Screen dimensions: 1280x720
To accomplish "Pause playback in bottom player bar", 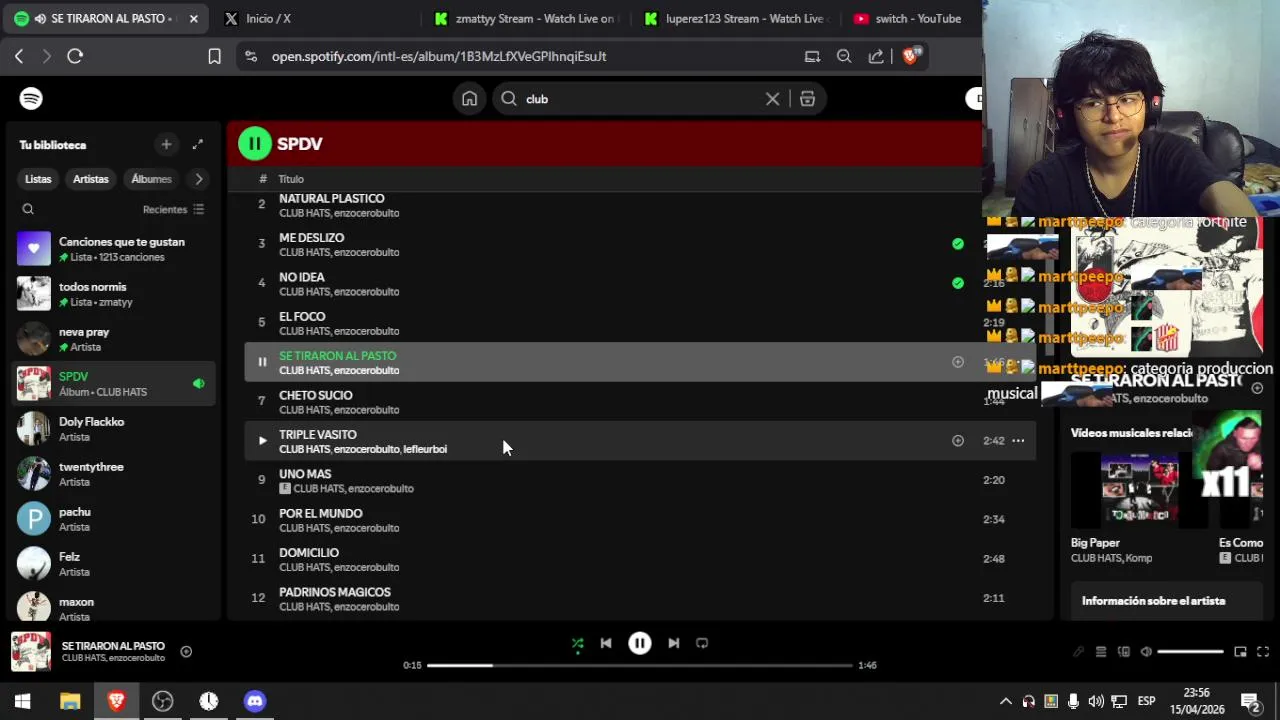I will [640, 644].
